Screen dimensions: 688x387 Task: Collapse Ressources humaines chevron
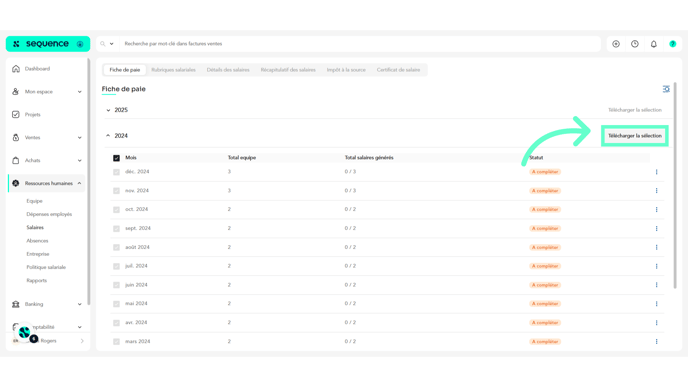79,183
